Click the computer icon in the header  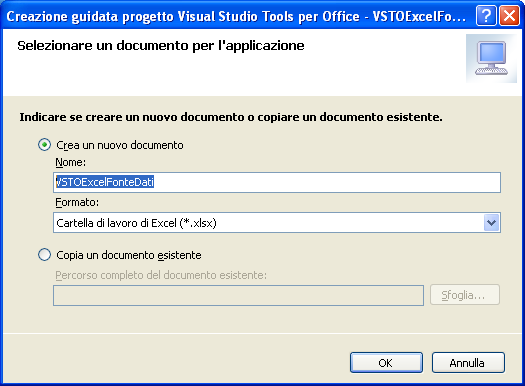click(x=491, y=58)
